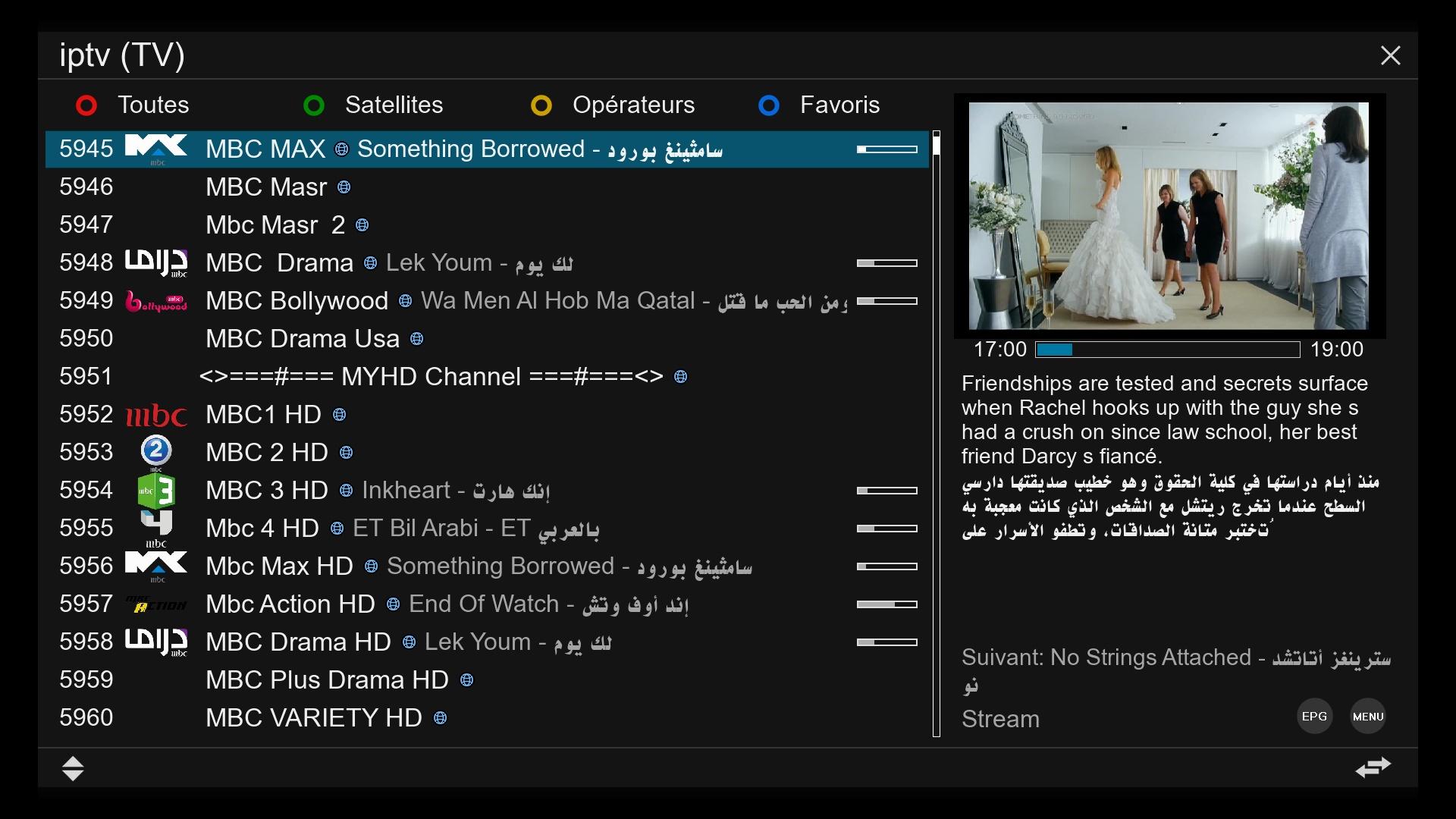Select Mbc 4 HD ET Bil Arabi
The width and height of the screenshot is (1456, 819).
(487, 528)
